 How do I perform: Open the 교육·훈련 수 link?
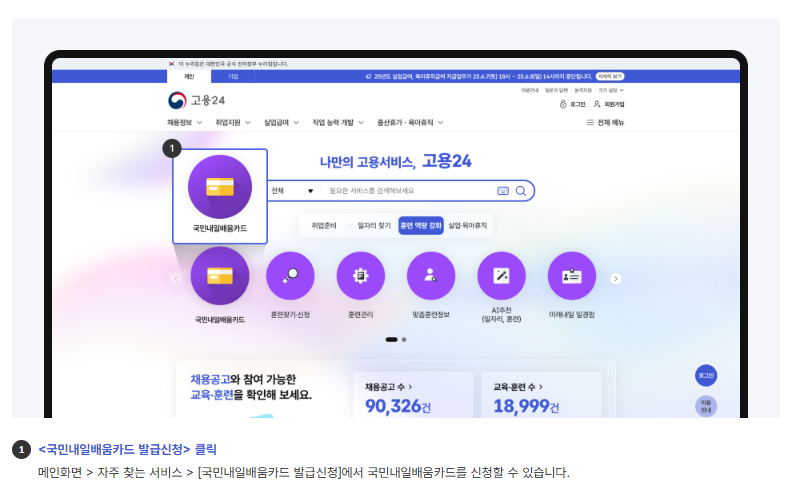click(x=518, y=387)
